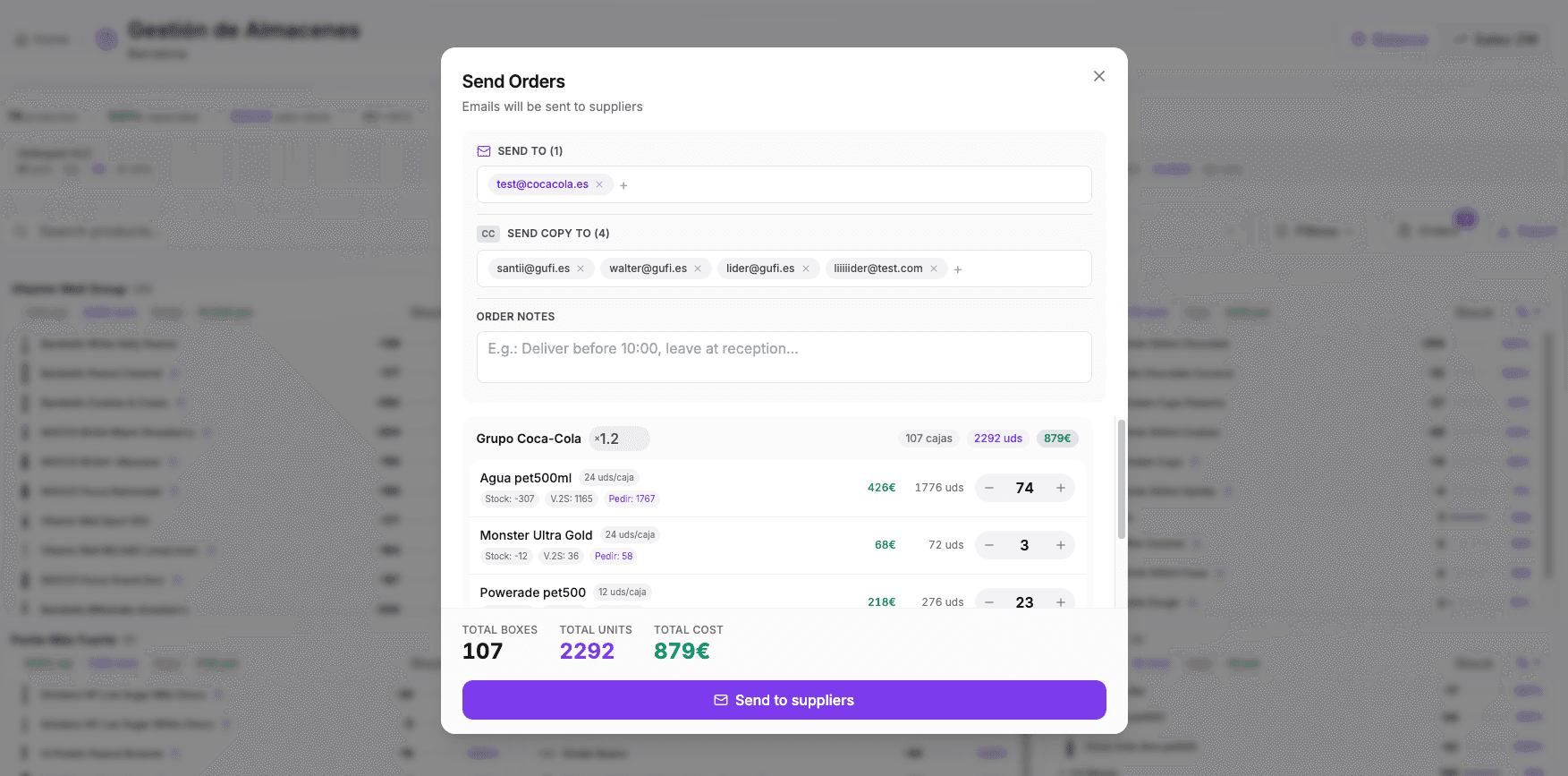Remove walter@gufi.es from copy list
Screen dimensions: 1568x776
coord(698,269)
